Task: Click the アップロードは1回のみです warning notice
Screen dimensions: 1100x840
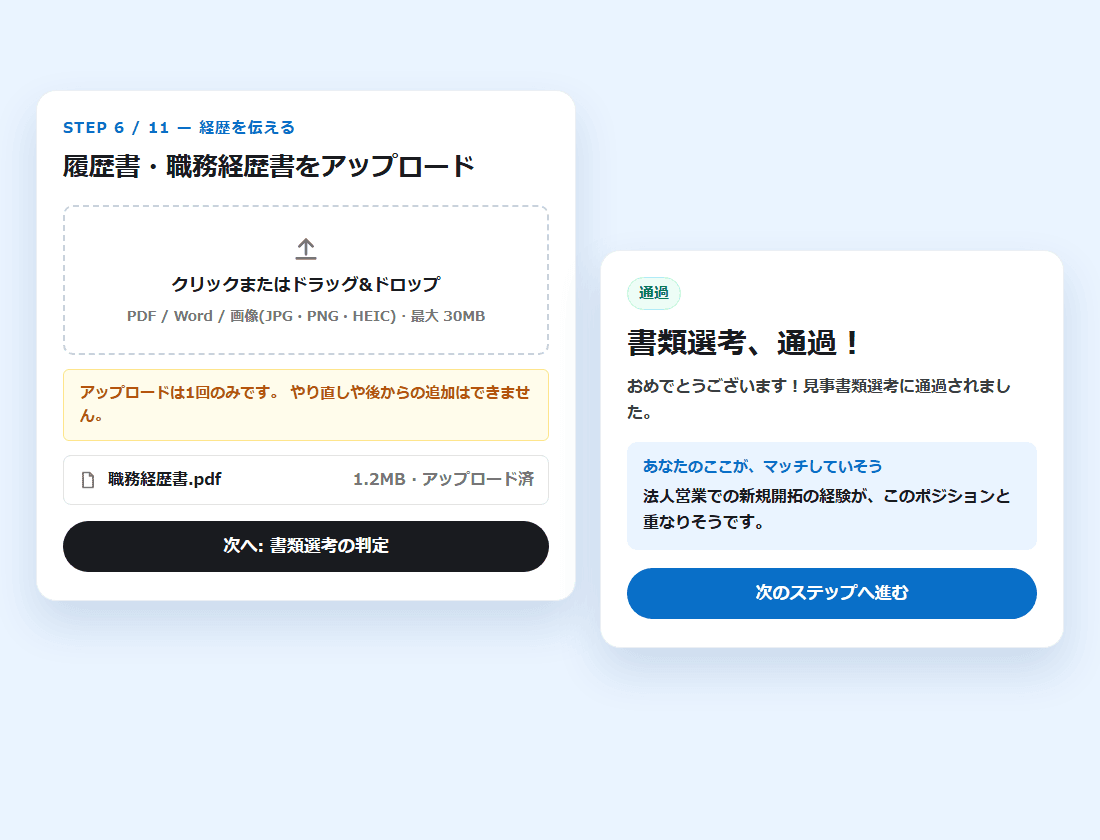Action: coord(306,405)
